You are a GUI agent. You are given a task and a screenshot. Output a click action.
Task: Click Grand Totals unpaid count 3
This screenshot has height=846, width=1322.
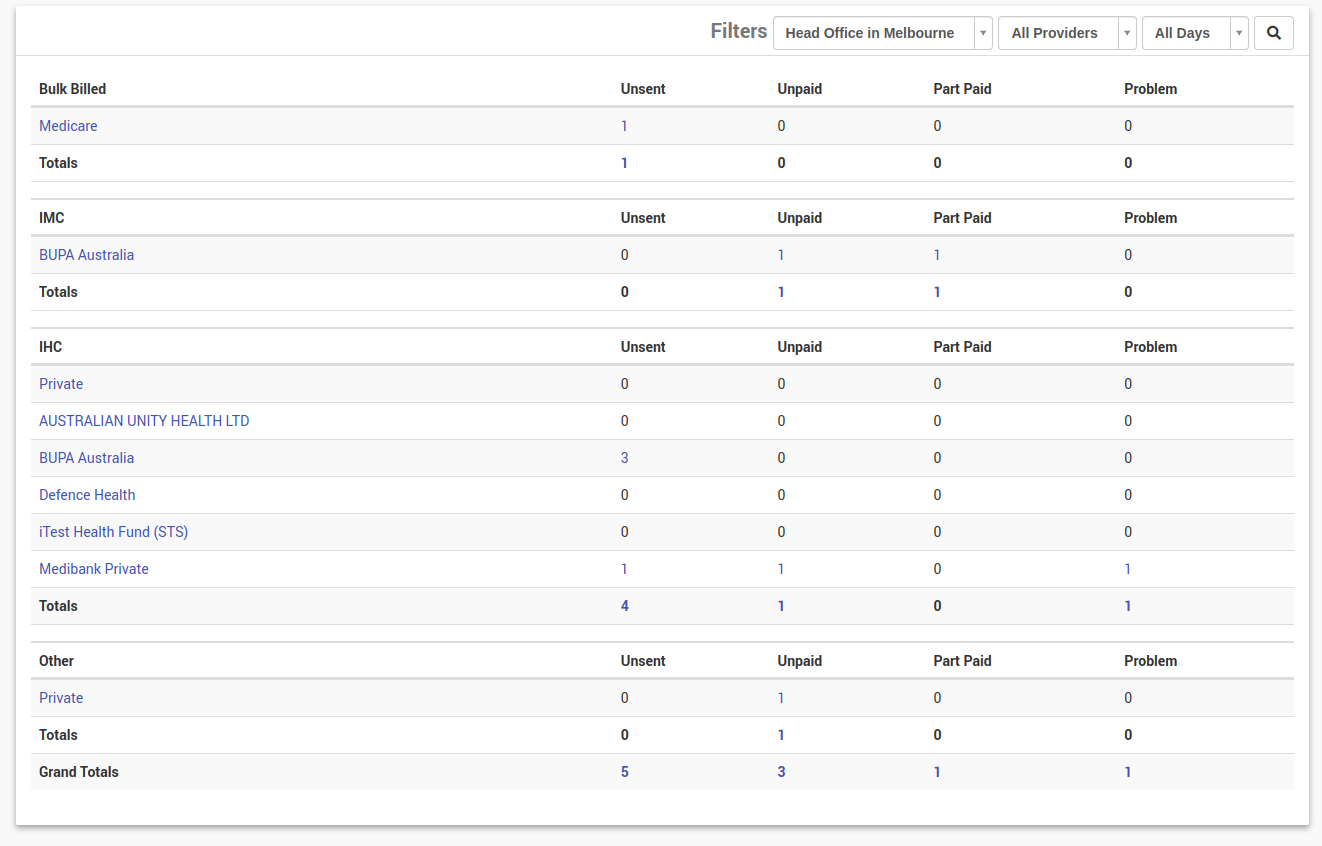781,772
